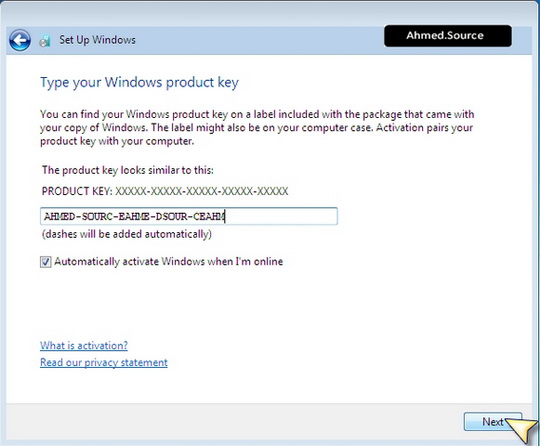The height and width of the screenshot is (446, 540).
Task: Click the product key description paragraph
Action: coord(257,128)
